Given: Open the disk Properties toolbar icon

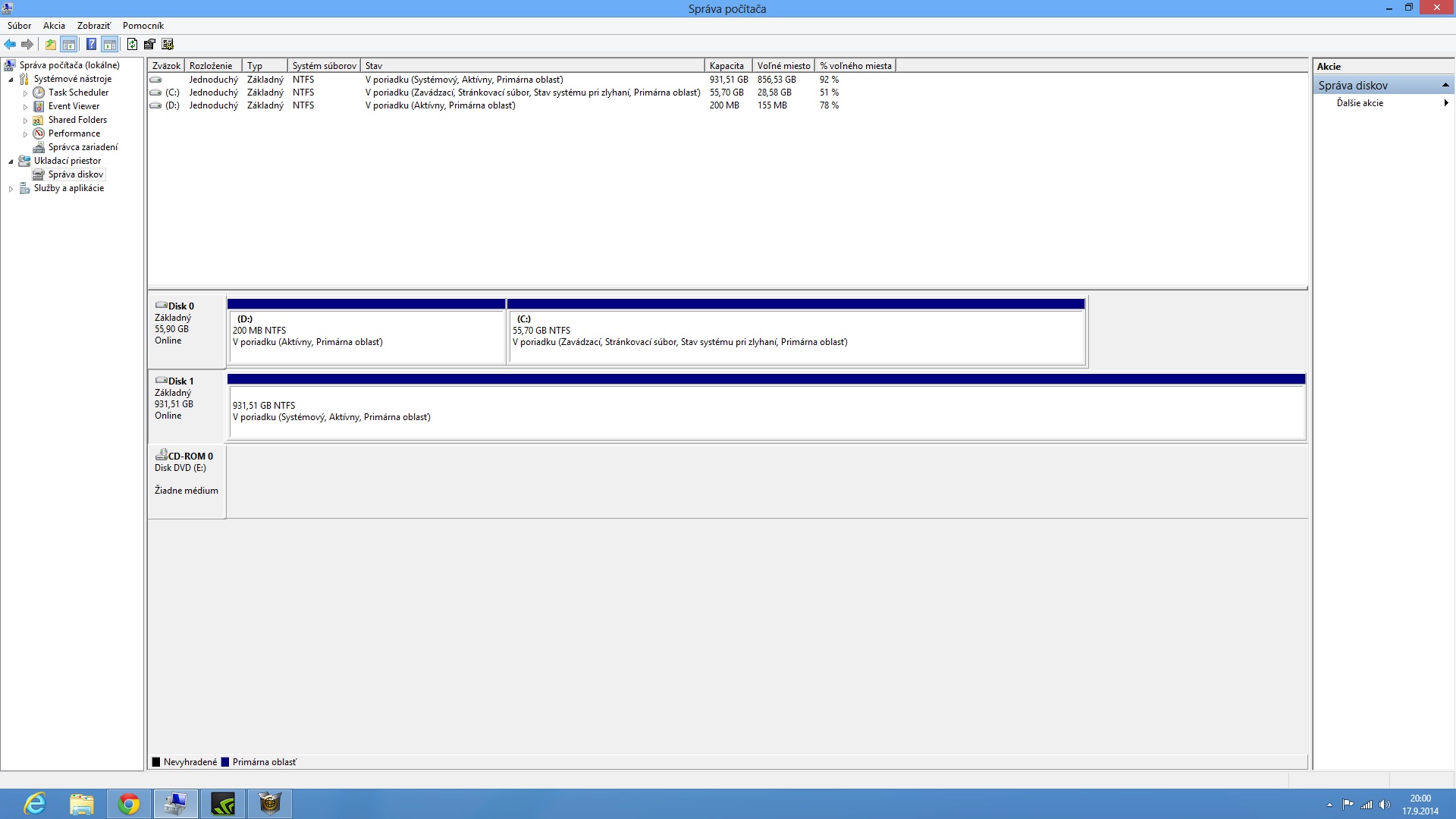Looking at the screenshot, I should point(149,44).
